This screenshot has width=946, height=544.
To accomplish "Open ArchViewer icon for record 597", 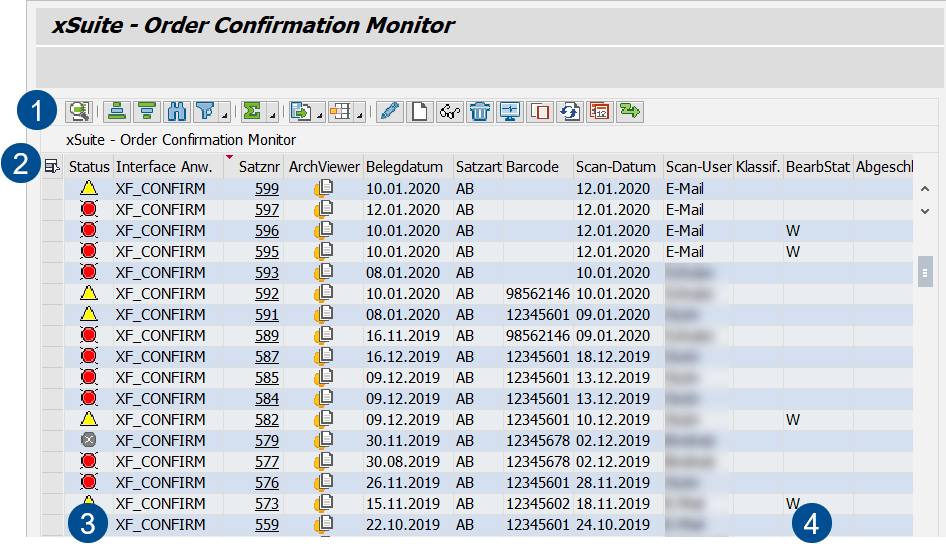I will [324, 210].
